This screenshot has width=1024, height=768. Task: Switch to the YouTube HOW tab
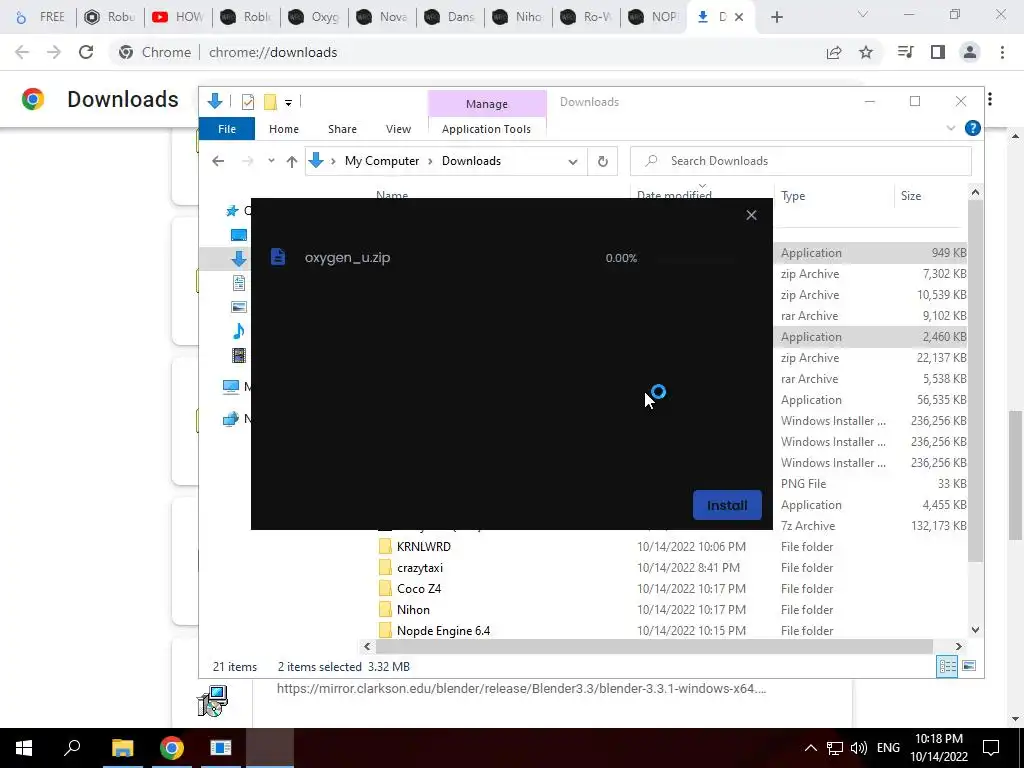click(x=178, y=17)
